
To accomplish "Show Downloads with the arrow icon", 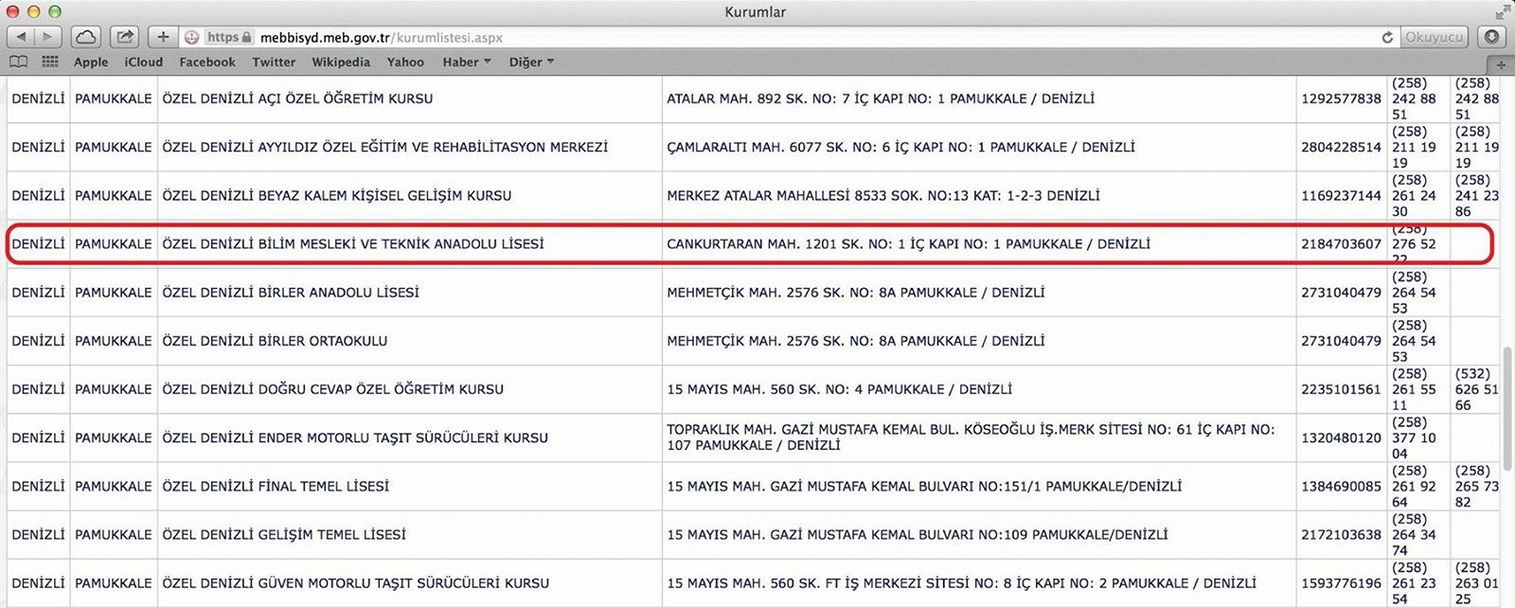I will 1492,37.
